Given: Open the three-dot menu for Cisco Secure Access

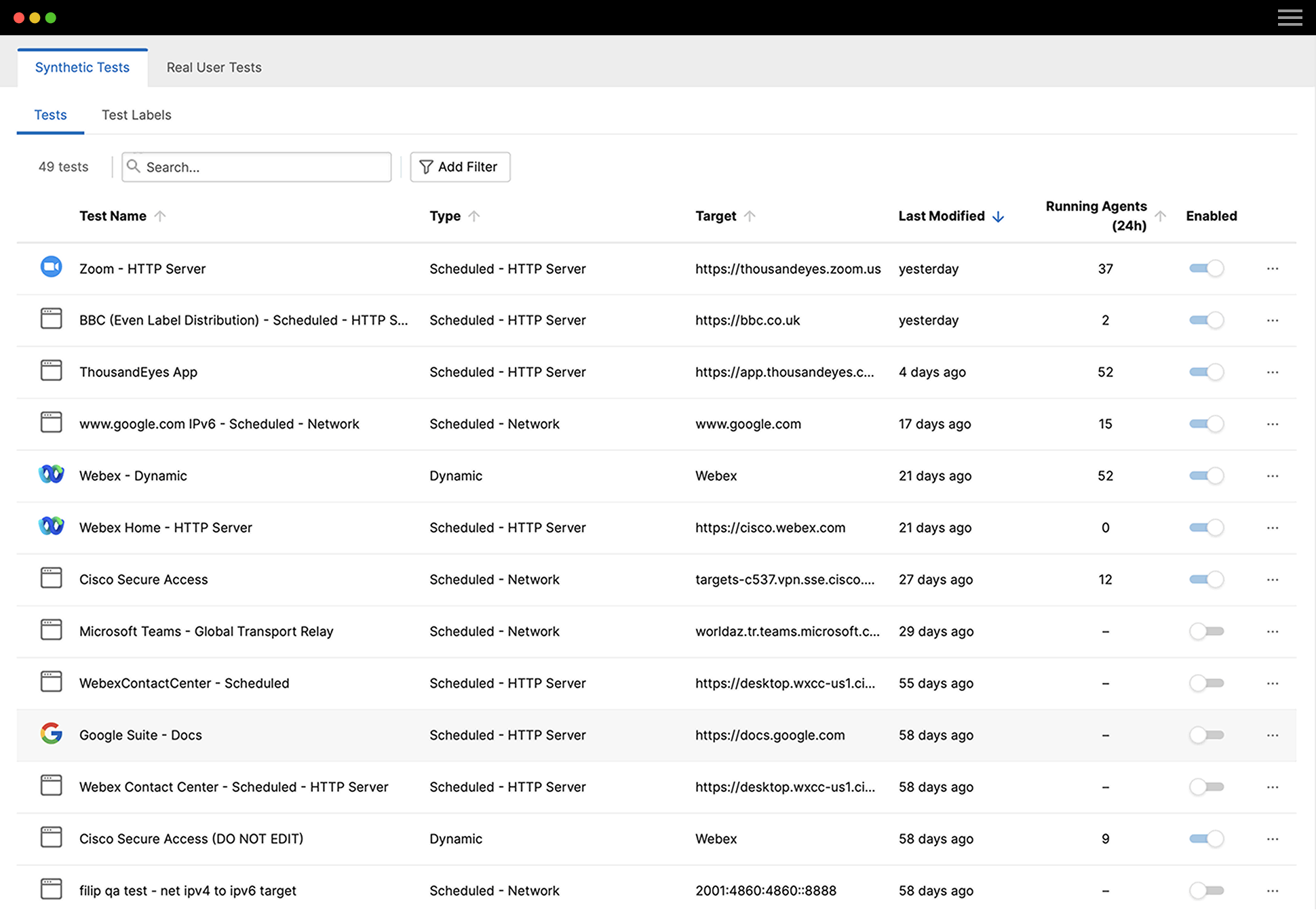Looking at the screenshot, I should 1272,580.
